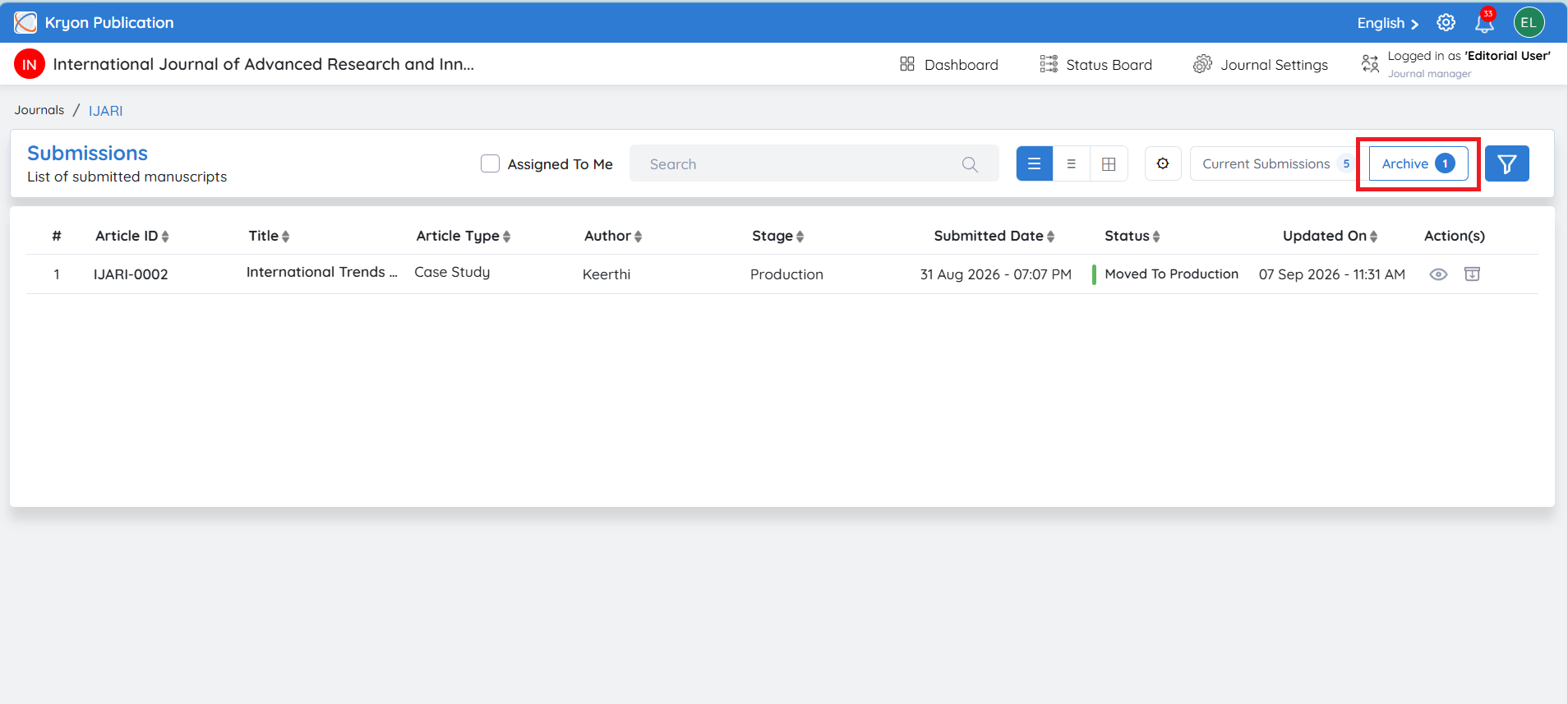This screenshot has width=1568, height=704.
Task: Click the IJARI-0002 article ID cell
Action: [131, 274]
